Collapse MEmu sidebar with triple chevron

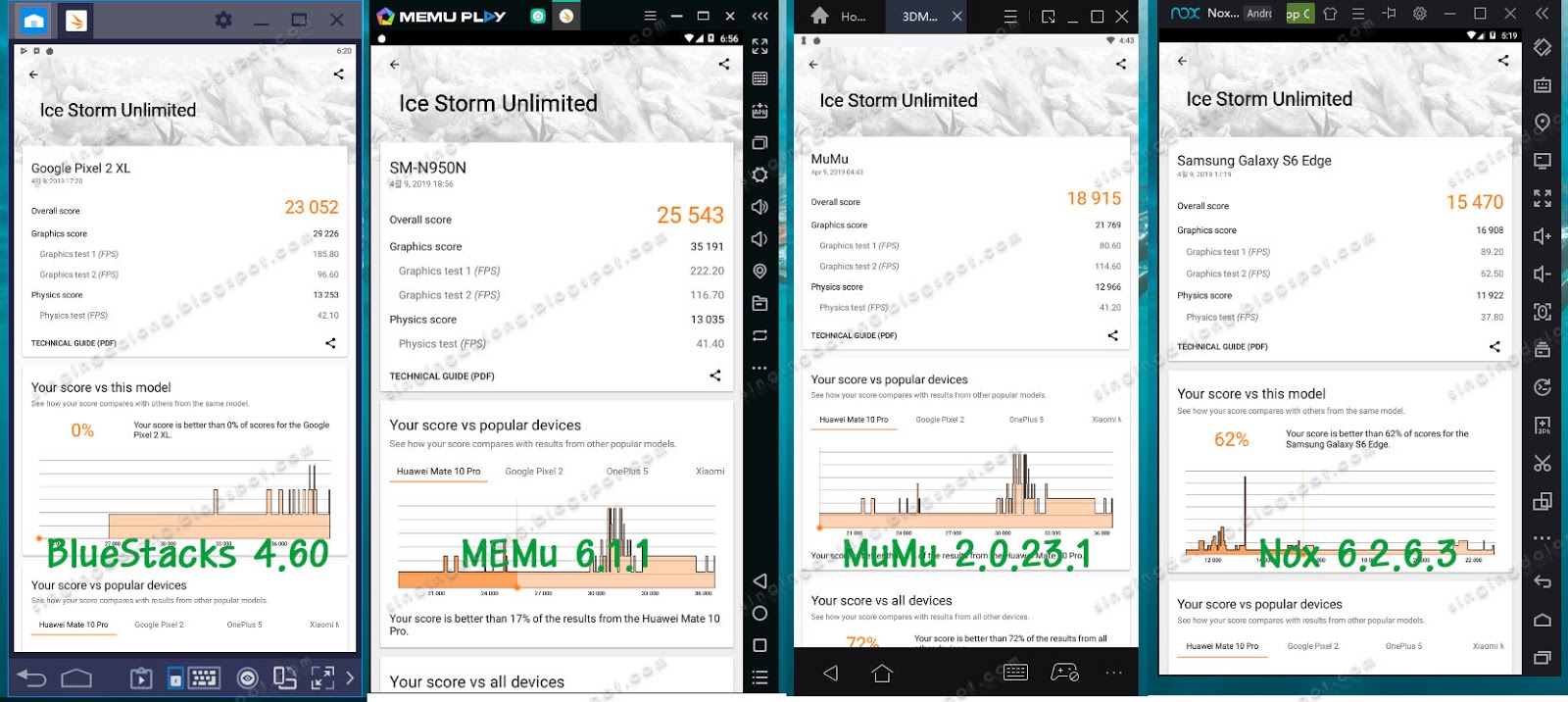pos(759,16)
